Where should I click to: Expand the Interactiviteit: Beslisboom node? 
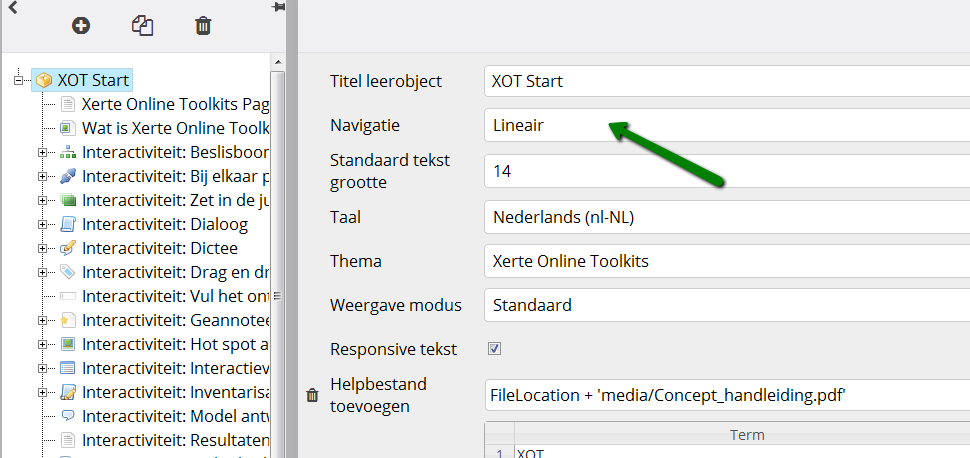[x=42, y=152]
